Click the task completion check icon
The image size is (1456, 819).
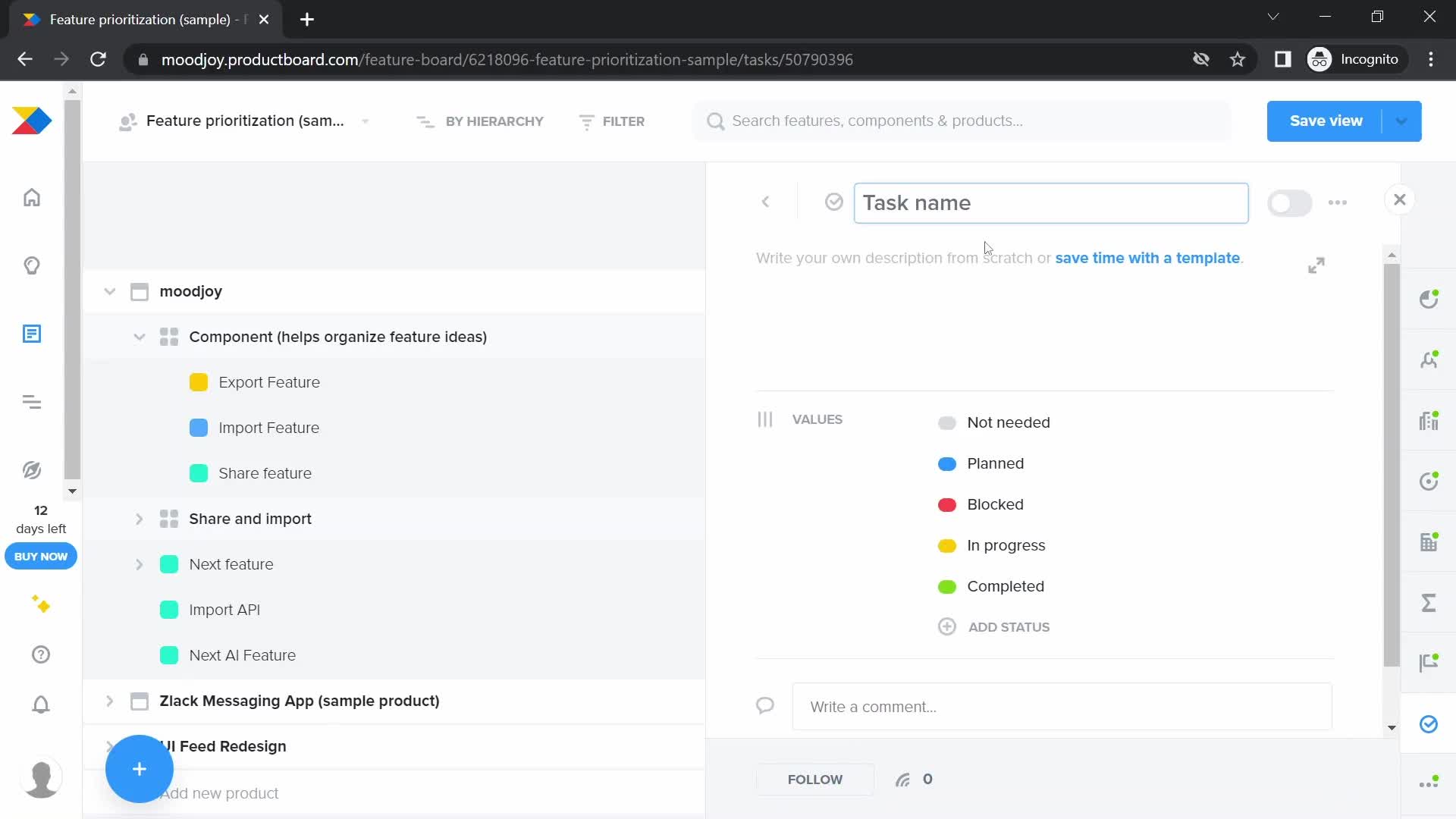(834, 202)
